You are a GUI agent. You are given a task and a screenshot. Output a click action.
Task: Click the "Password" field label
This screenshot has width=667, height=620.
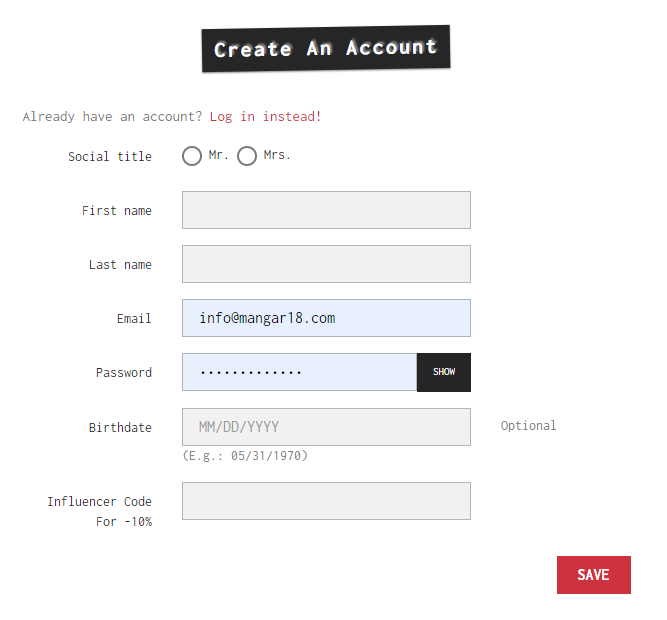coord(124,373)
